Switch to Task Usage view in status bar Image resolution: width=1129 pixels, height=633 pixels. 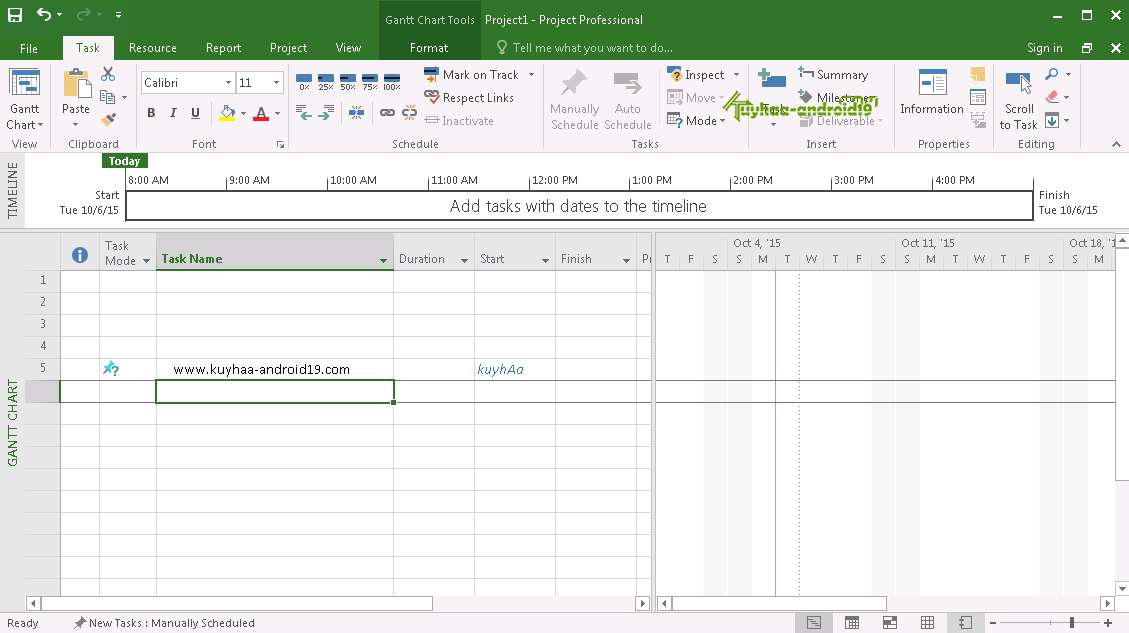point(852,623)
